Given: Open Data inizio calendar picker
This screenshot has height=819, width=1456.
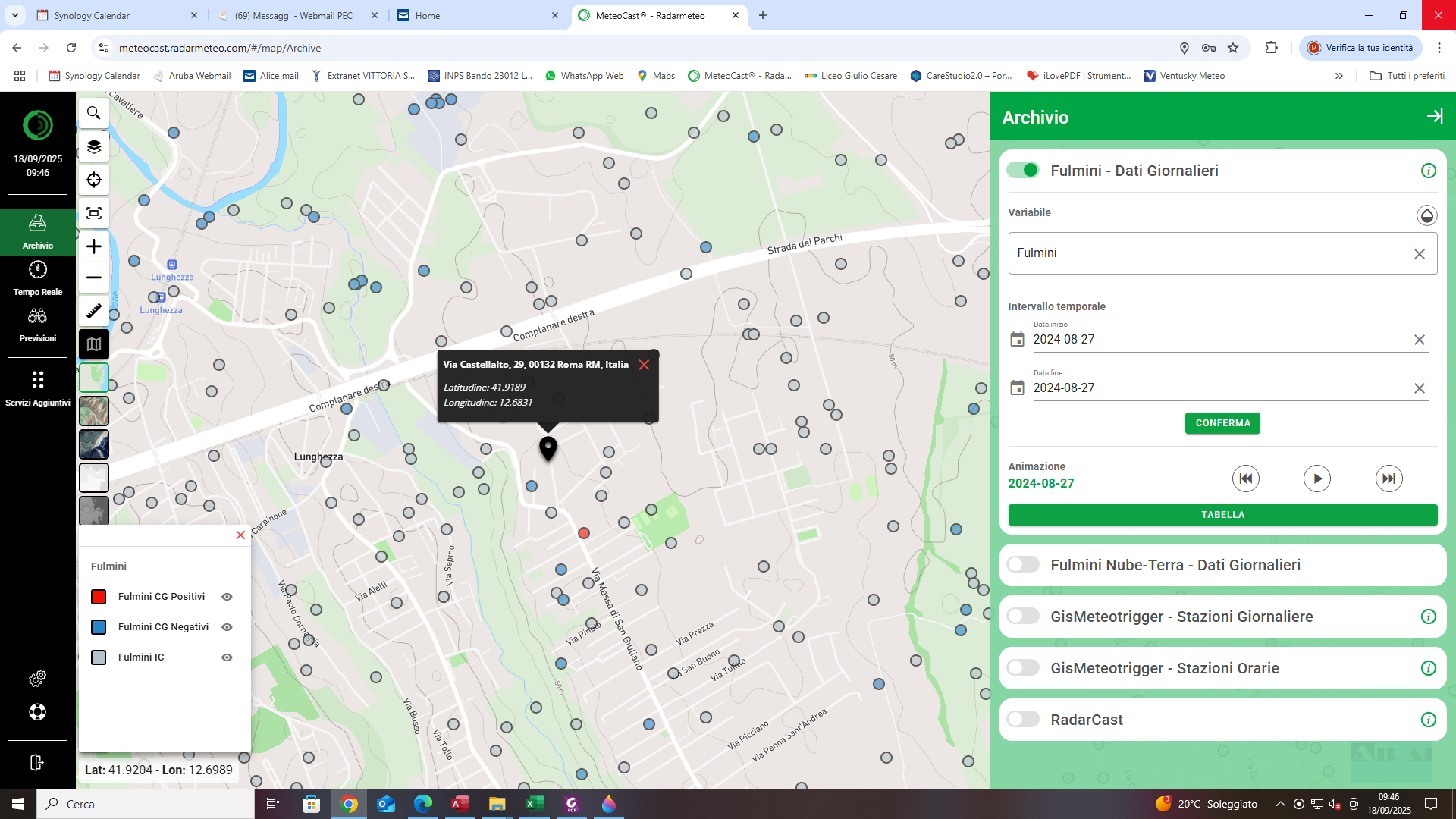Looking at the screenshot, I should click(1018, 340).
